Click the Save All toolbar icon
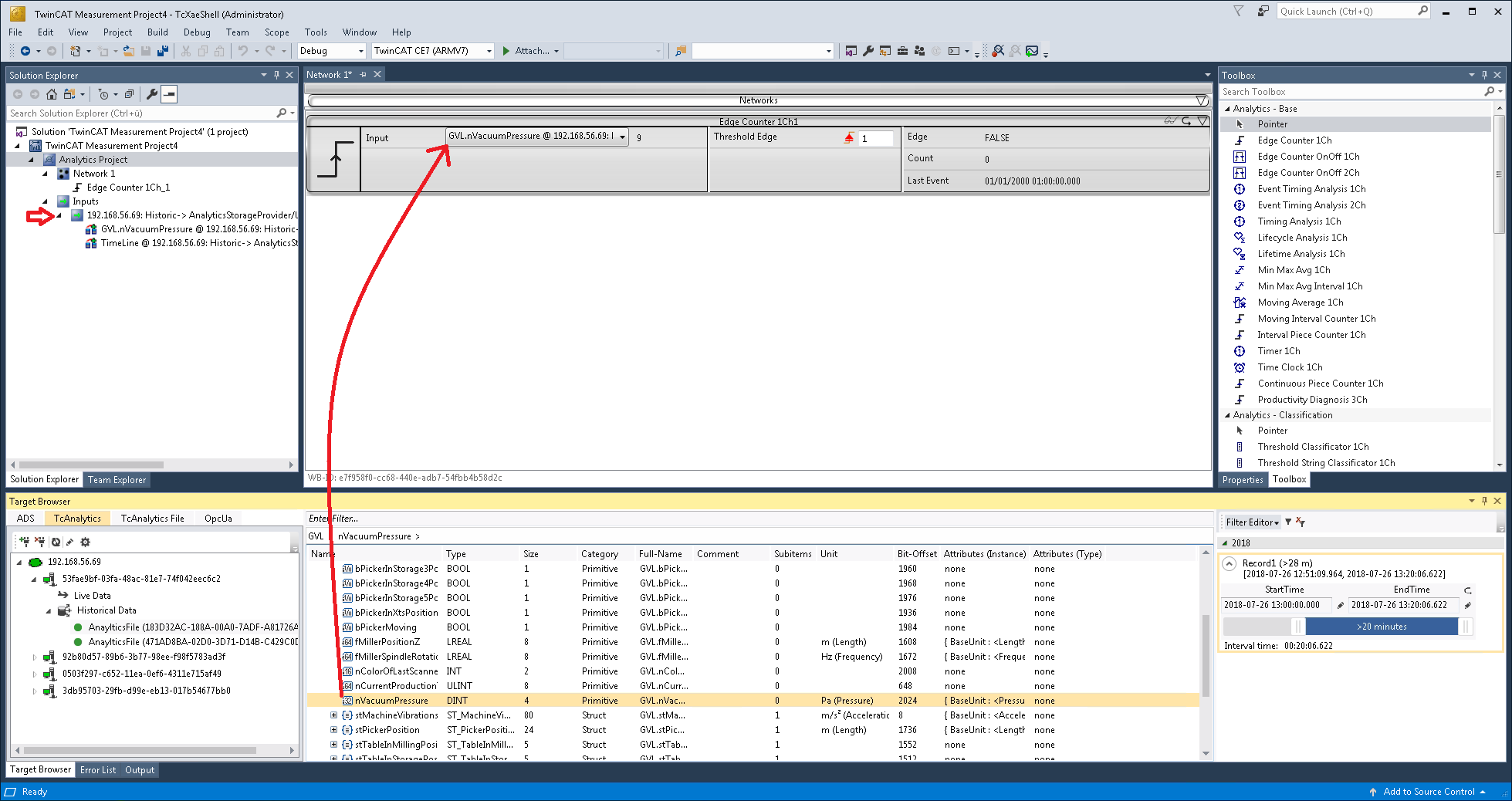The width and height of the screenshot is (1512, 801). pyautogui.click(x=163, y=51)
